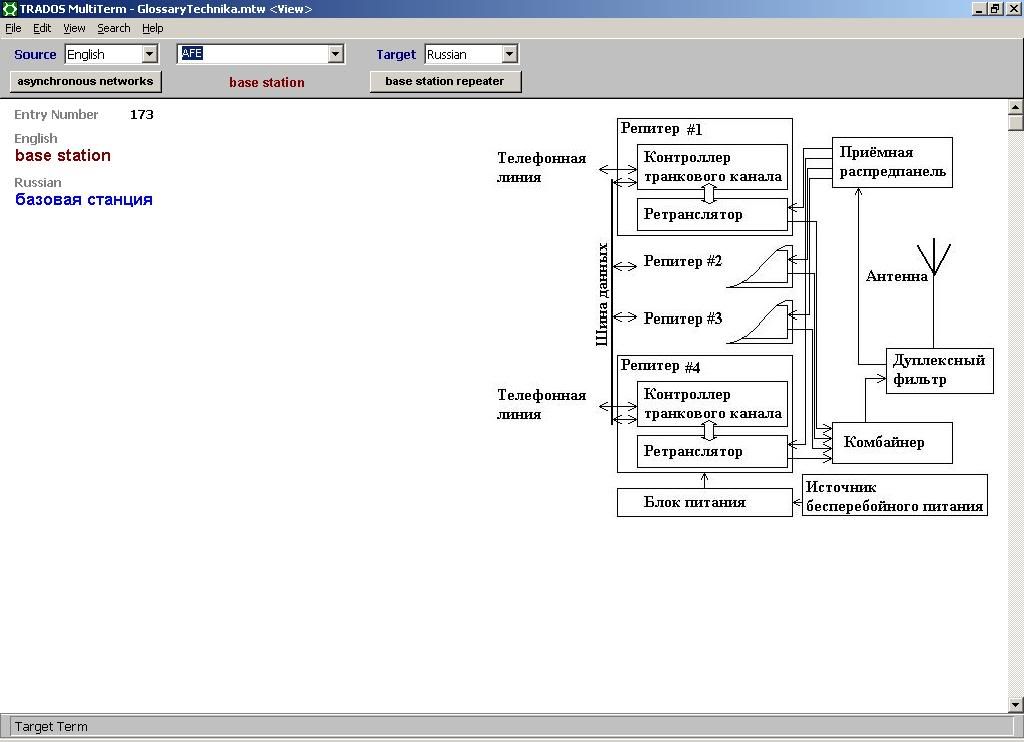Go to next entry base station repeater
Viewport: 1024px width, 742px height.
[445, 82]
